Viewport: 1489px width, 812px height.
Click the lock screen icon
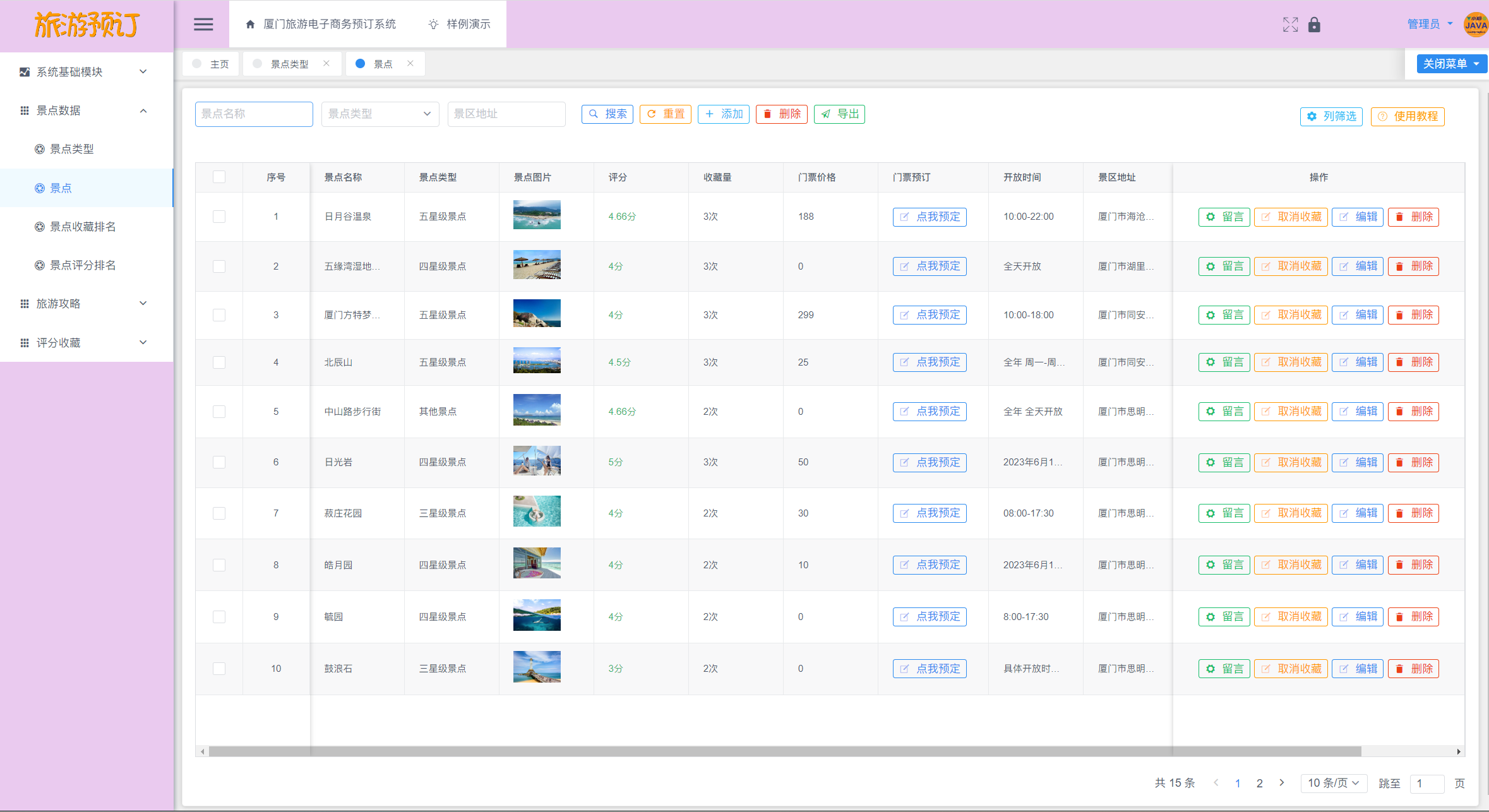[1314, 25]
